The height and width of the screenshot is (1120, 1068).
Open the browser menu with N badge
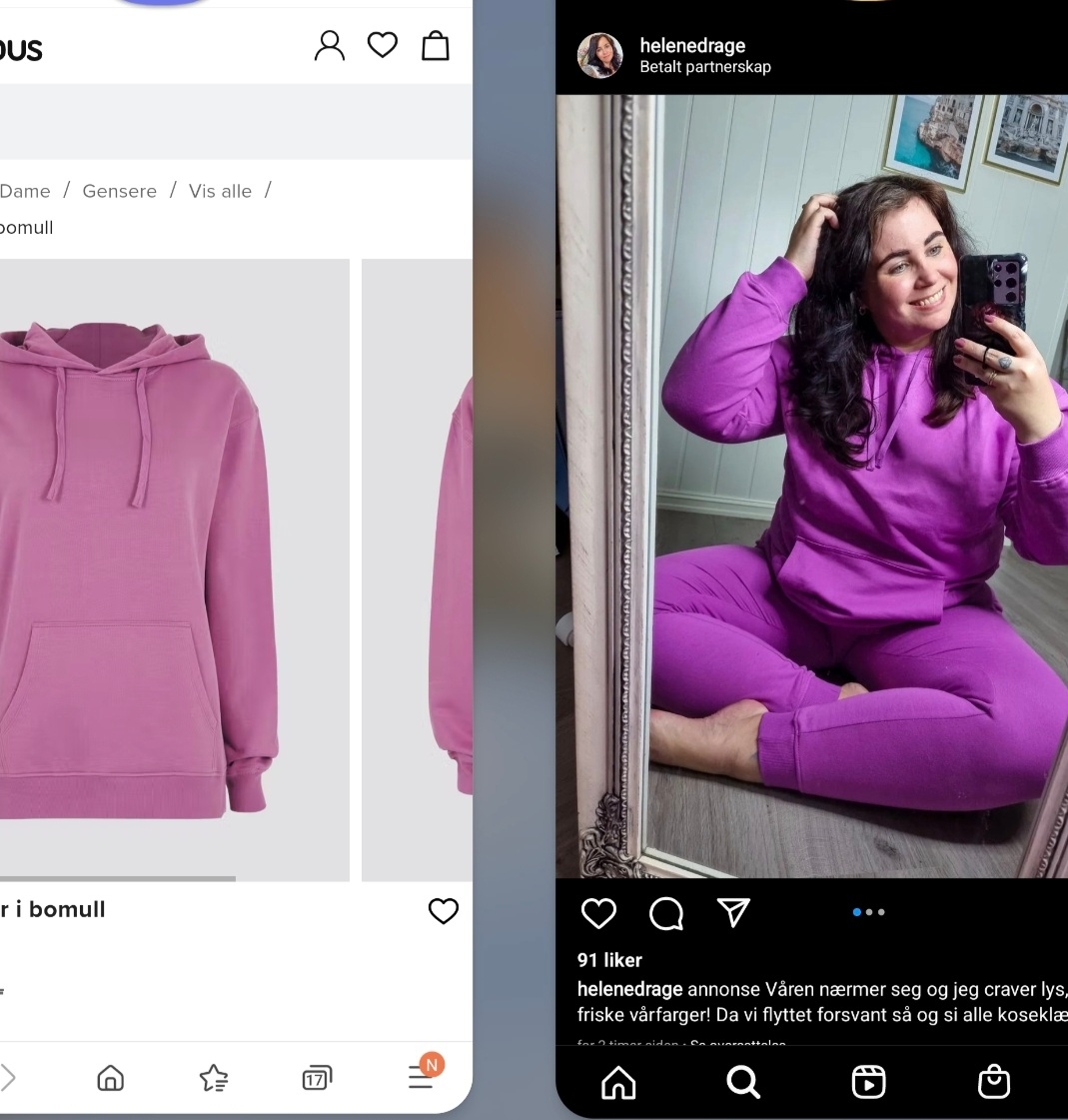[x=425, y=1072]
